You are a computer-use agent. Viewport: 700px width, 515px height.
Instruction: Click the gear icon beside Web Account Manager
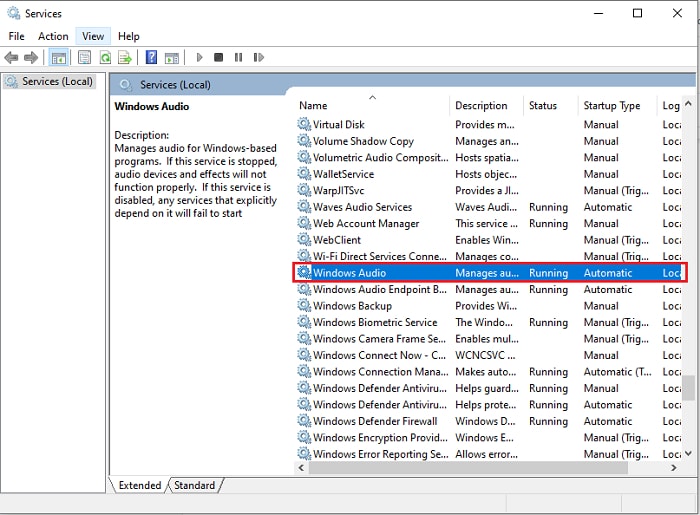(304, 223)
